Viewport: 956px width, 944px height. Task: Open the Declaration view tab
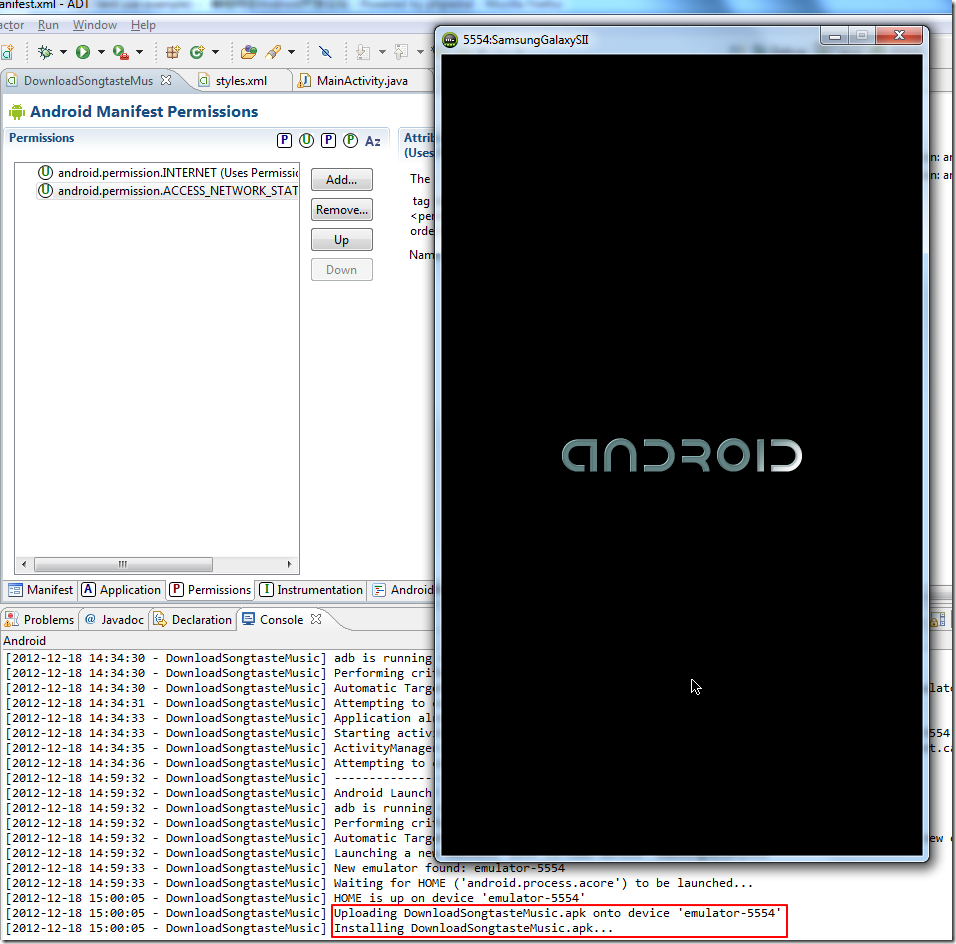[193, 620]
